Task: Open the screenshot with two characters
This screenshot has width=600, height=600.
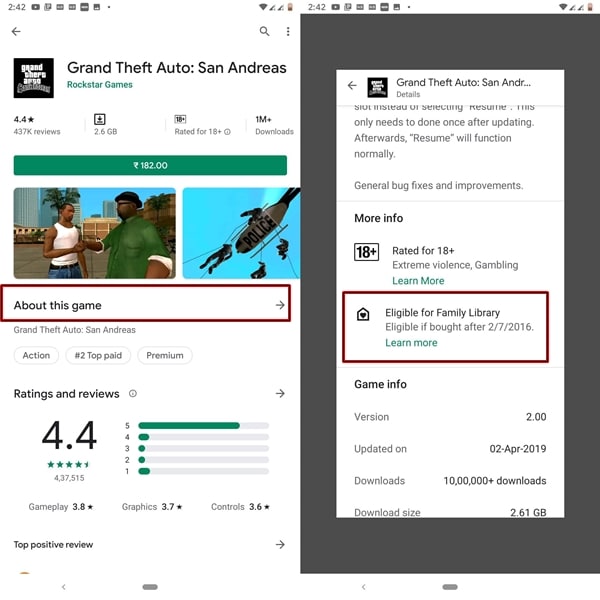Action: 95,233
